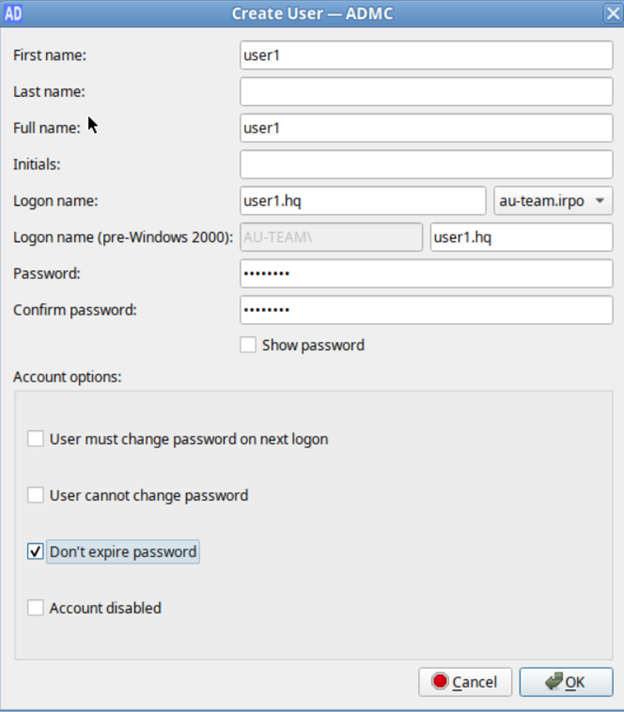The width and height of the screenshot is (624, 712).
Task: Click the empty Initials field
Action: pos(426,164)
